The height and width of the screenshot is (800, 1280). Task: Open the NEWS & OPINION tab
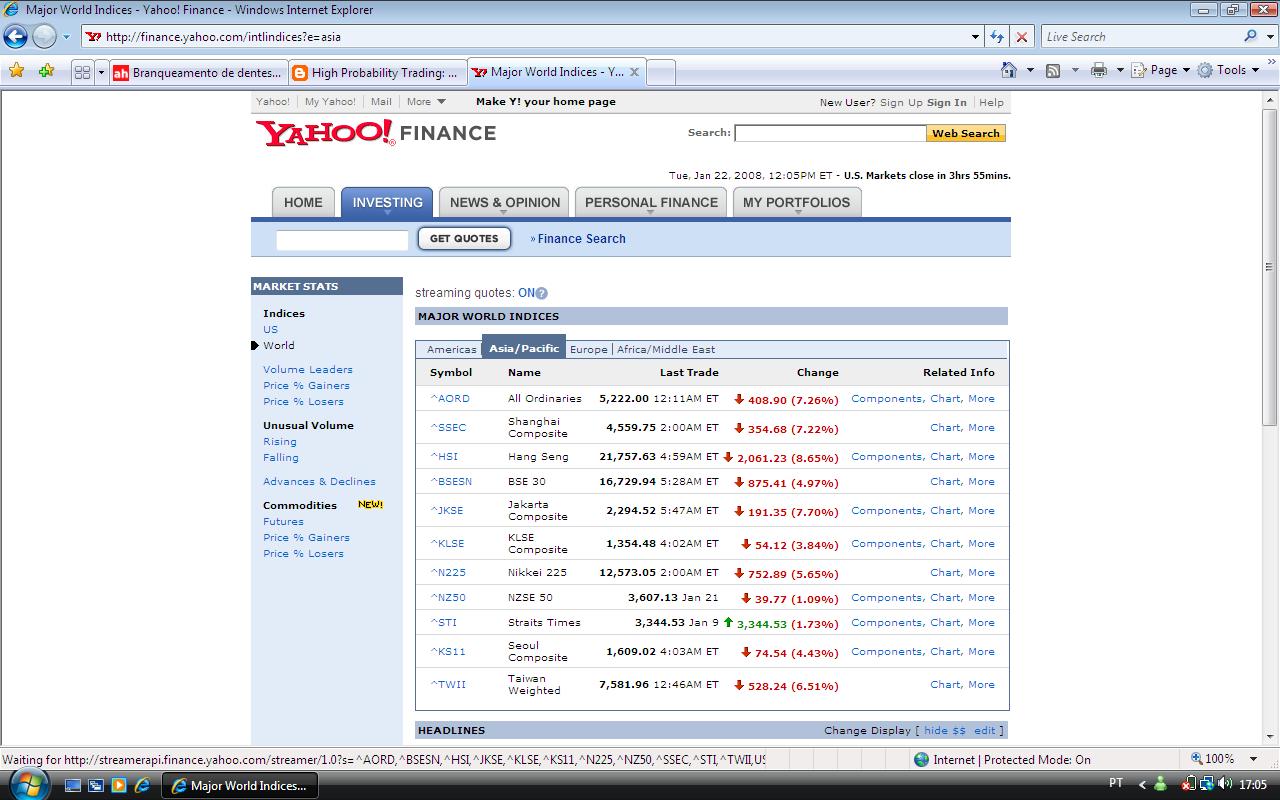[x=504, y=202]
